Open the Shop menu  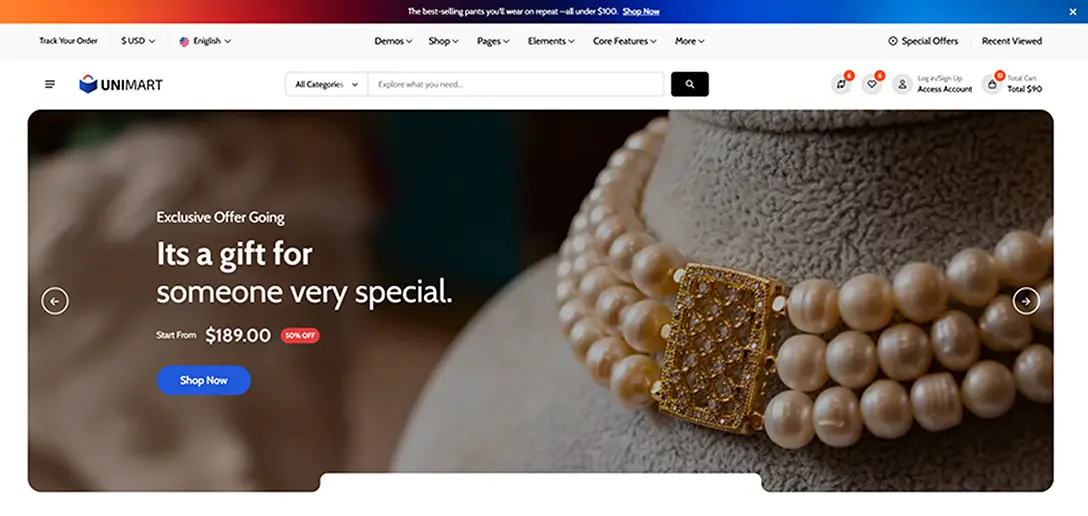443,41
